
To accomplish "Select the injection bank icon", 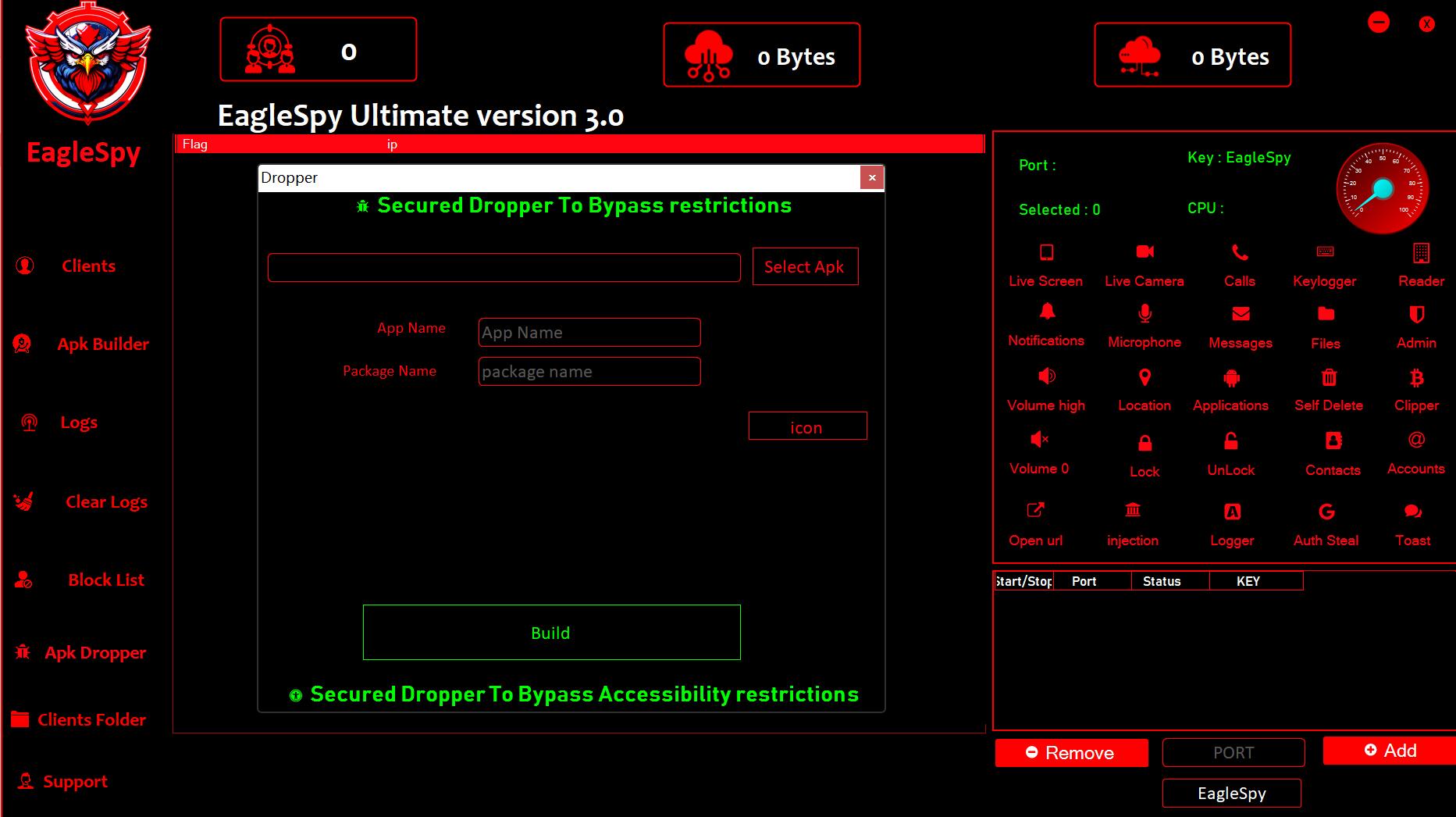I will [1133, 510].
